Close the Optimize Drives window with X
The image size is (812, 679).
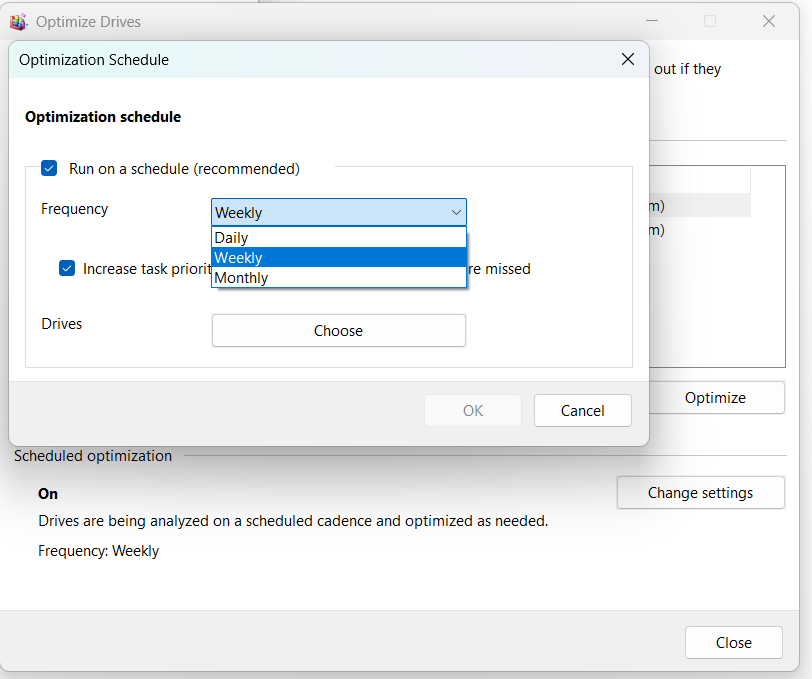click(768, 21)
